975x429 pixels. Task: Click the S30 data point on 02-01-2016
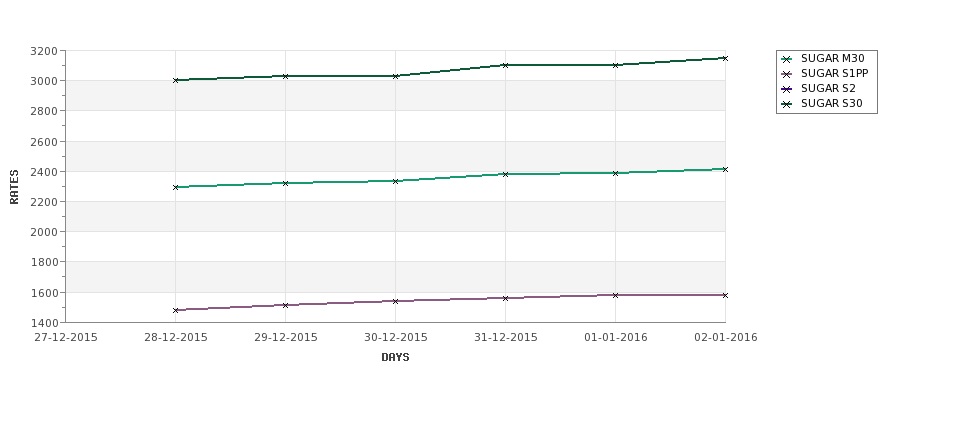pos(725,58)
